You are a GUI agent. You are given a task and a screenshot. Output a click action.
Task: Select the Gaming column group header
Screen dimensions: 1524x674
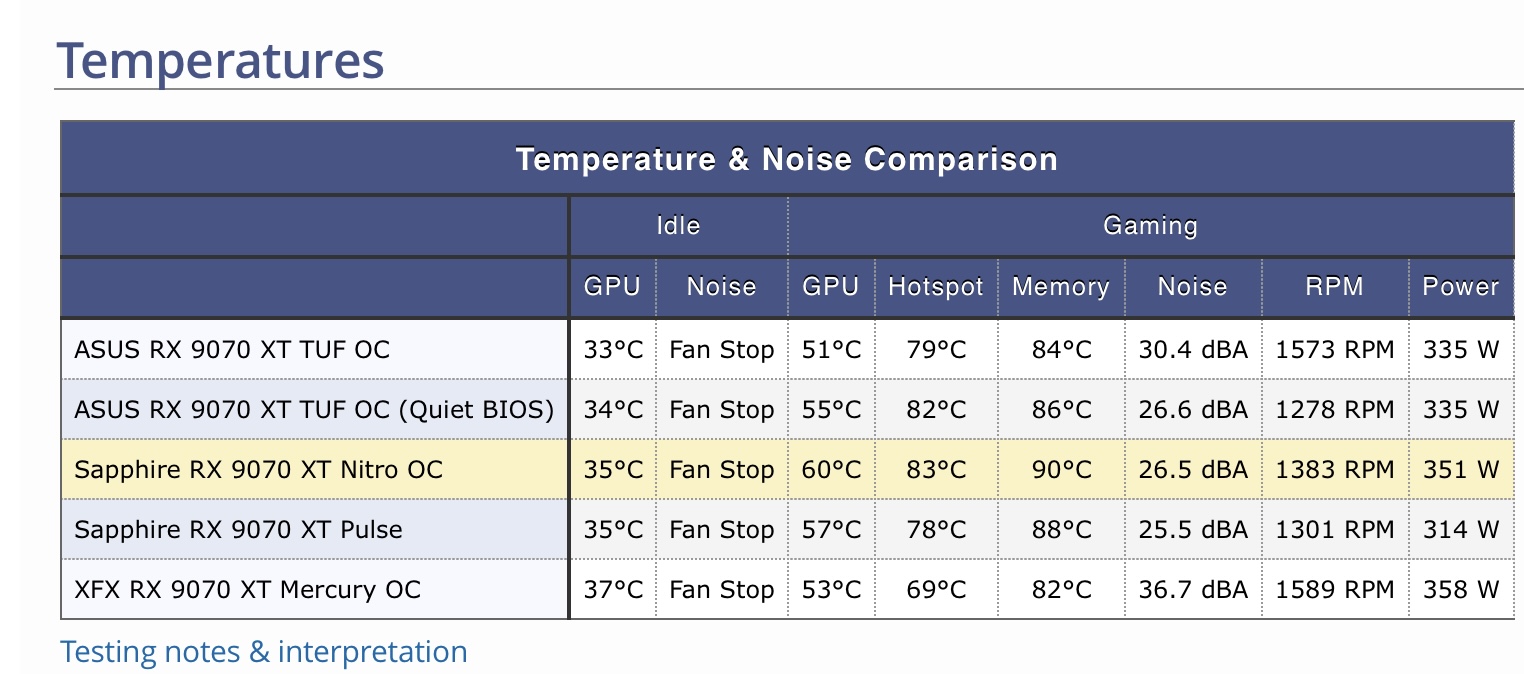click(1150, 226)
